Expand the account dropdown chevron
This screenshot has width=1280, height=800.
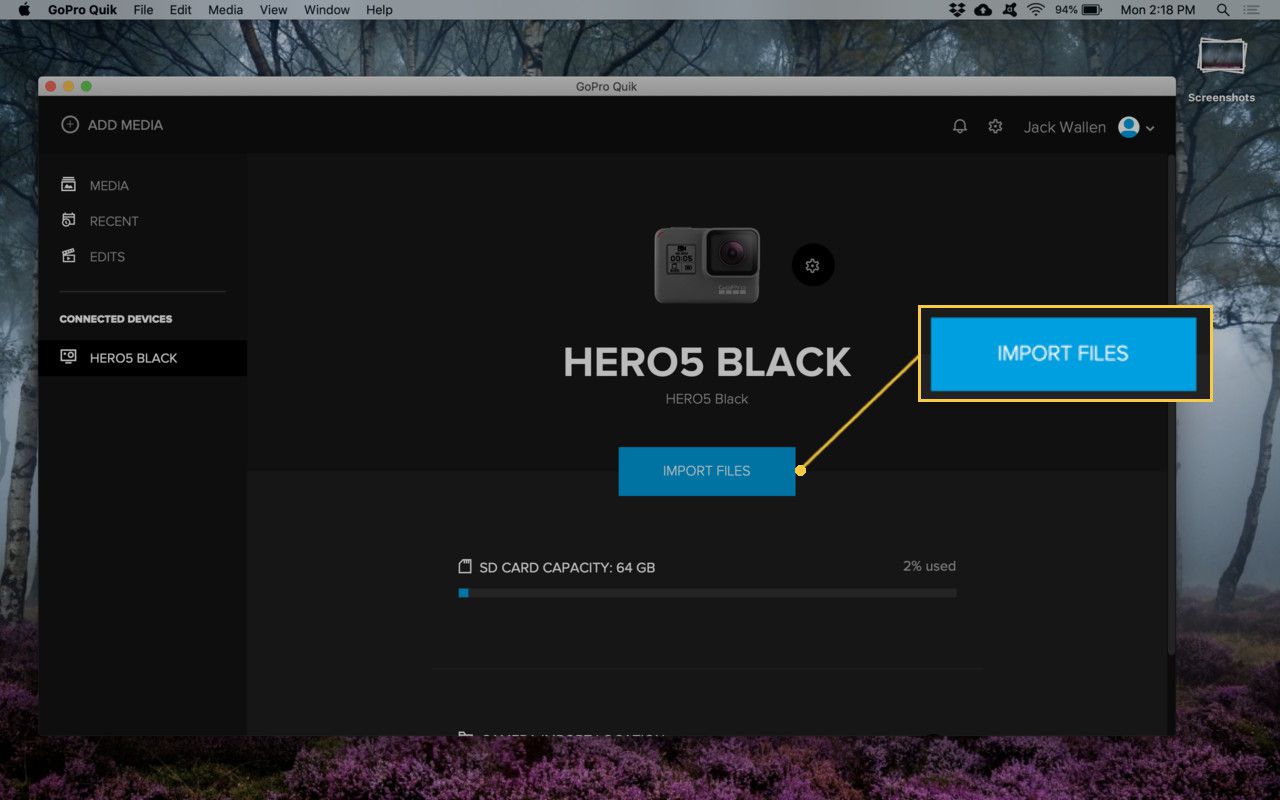[x=1150, y=128]
